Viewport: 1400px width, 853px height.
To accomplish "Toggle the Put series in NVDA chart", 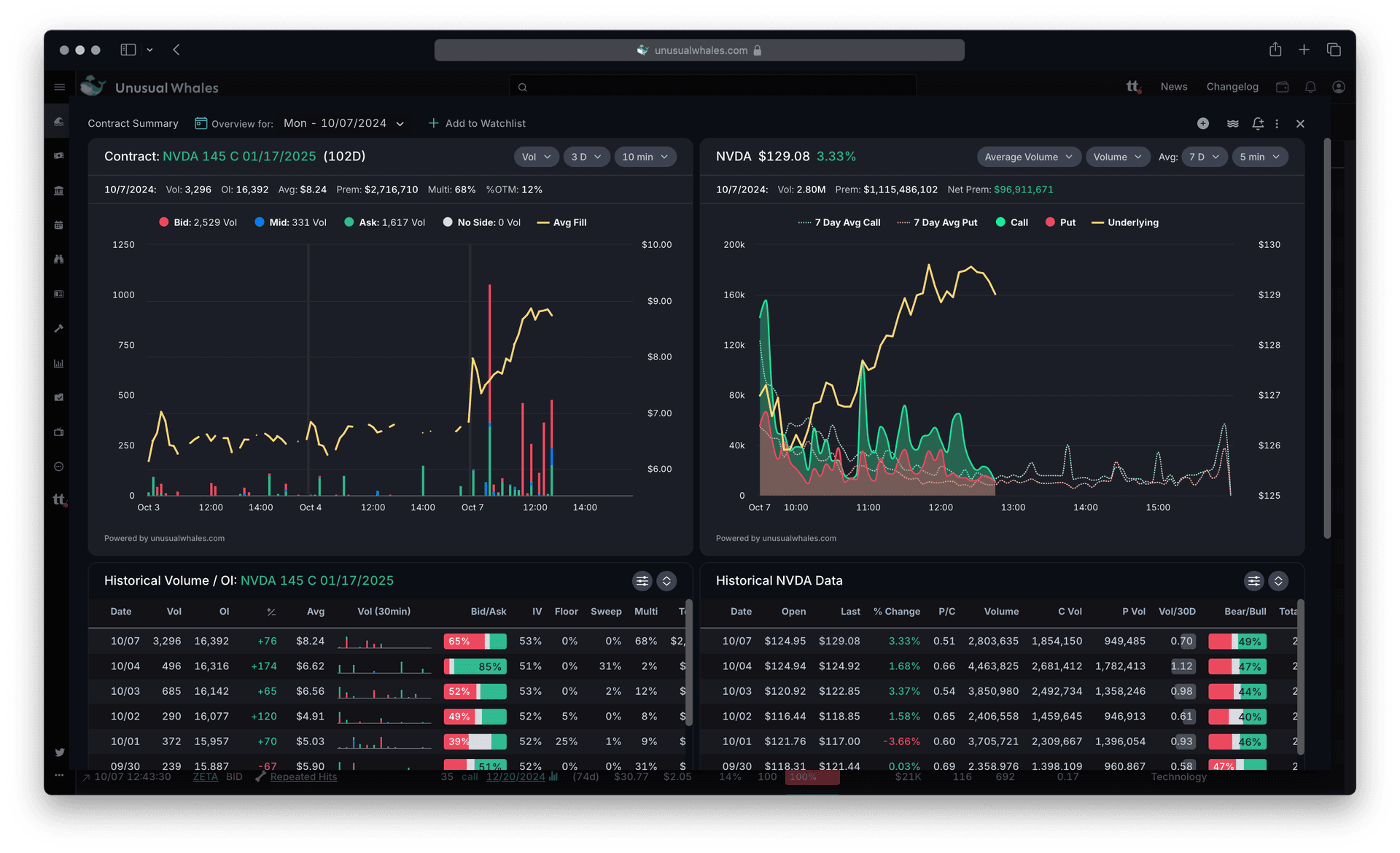I will tap(1060, 222).
